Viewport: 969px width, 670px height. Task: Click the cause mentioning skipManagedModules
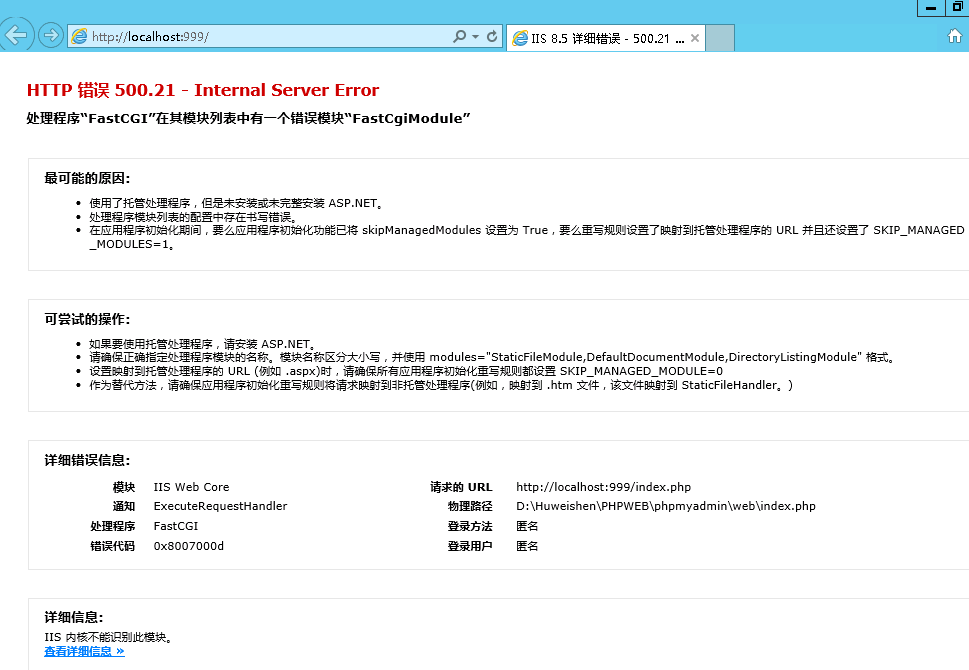[x=527, y=237]
